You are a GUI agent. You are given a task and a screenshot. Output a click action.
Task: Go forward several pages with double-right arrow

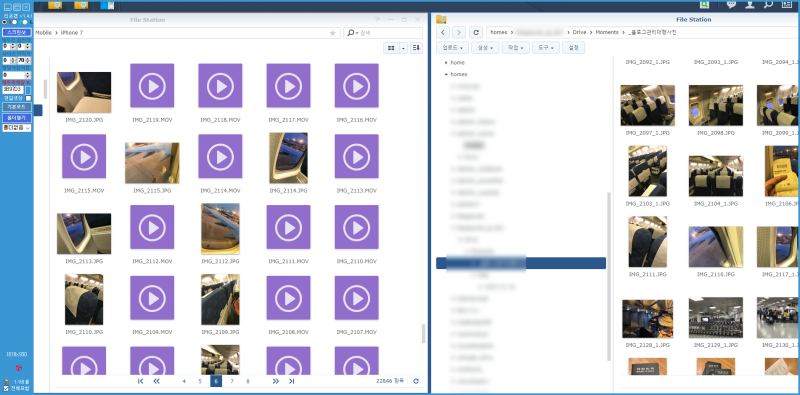(x=276, y=381)
